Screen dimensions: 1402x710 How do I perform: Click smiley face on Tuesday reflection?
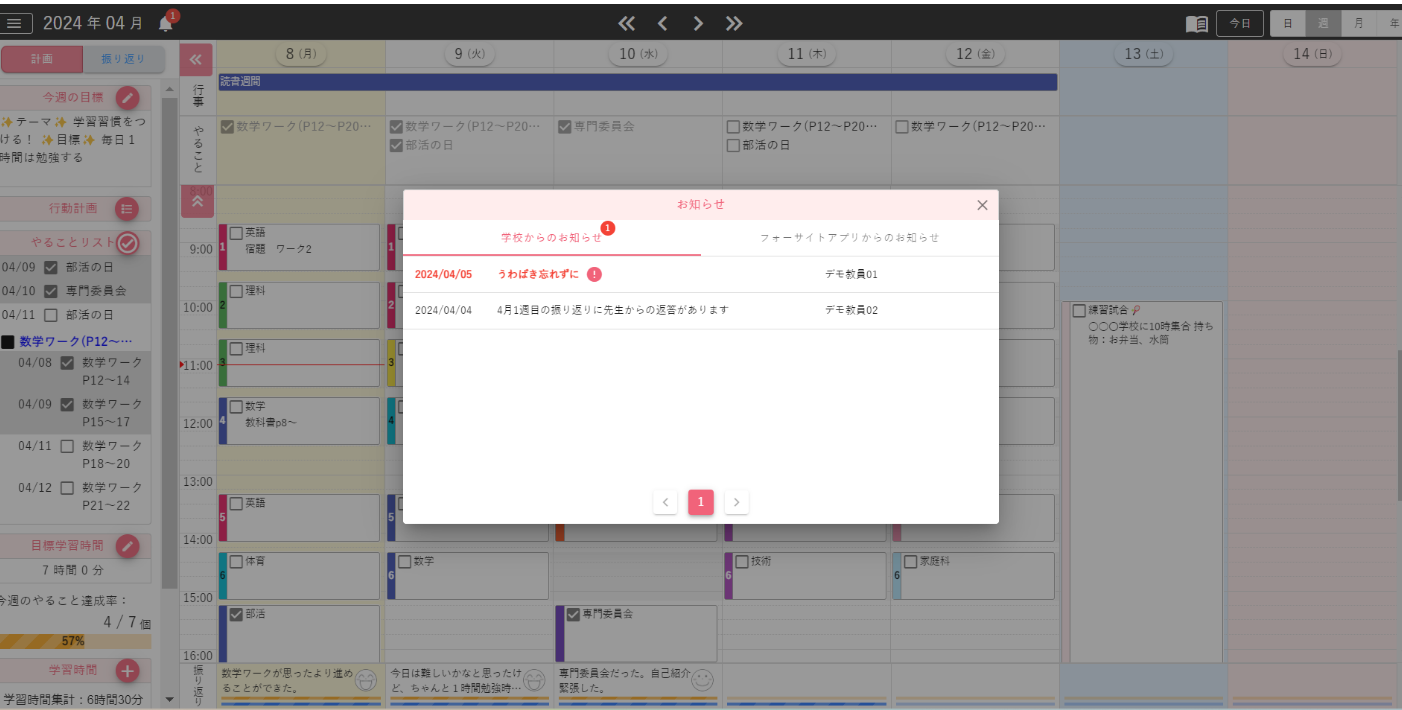click(x=536, y=681)
